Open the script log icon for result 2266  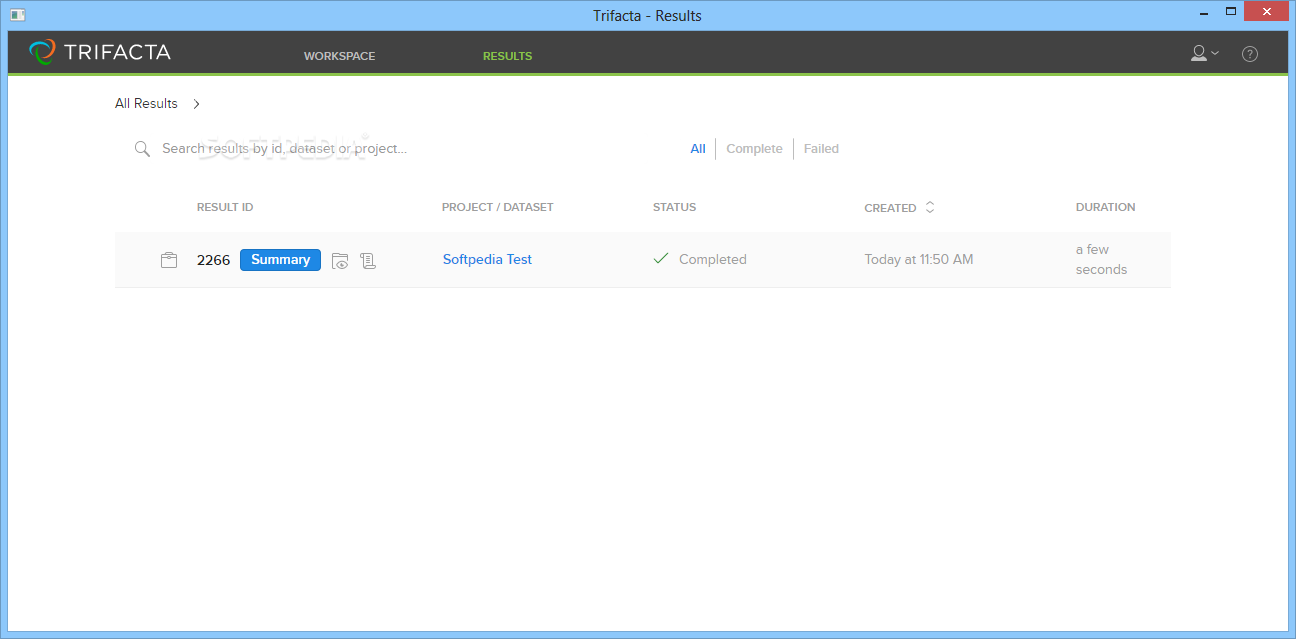point(368,261)
